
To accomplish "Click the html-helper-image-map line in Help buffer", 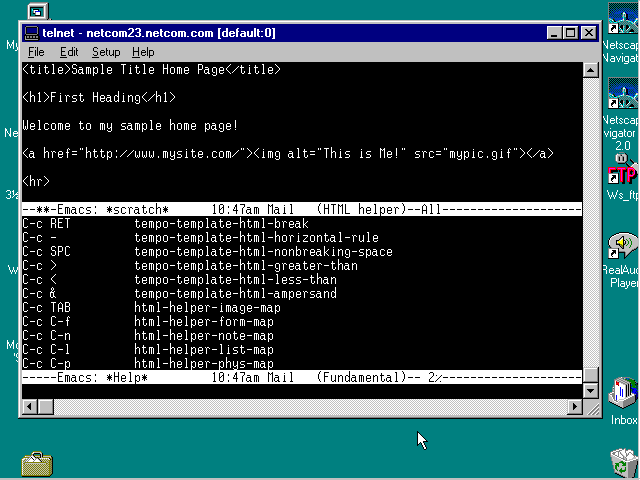I will pyautogui.click(x=206, y=308).
